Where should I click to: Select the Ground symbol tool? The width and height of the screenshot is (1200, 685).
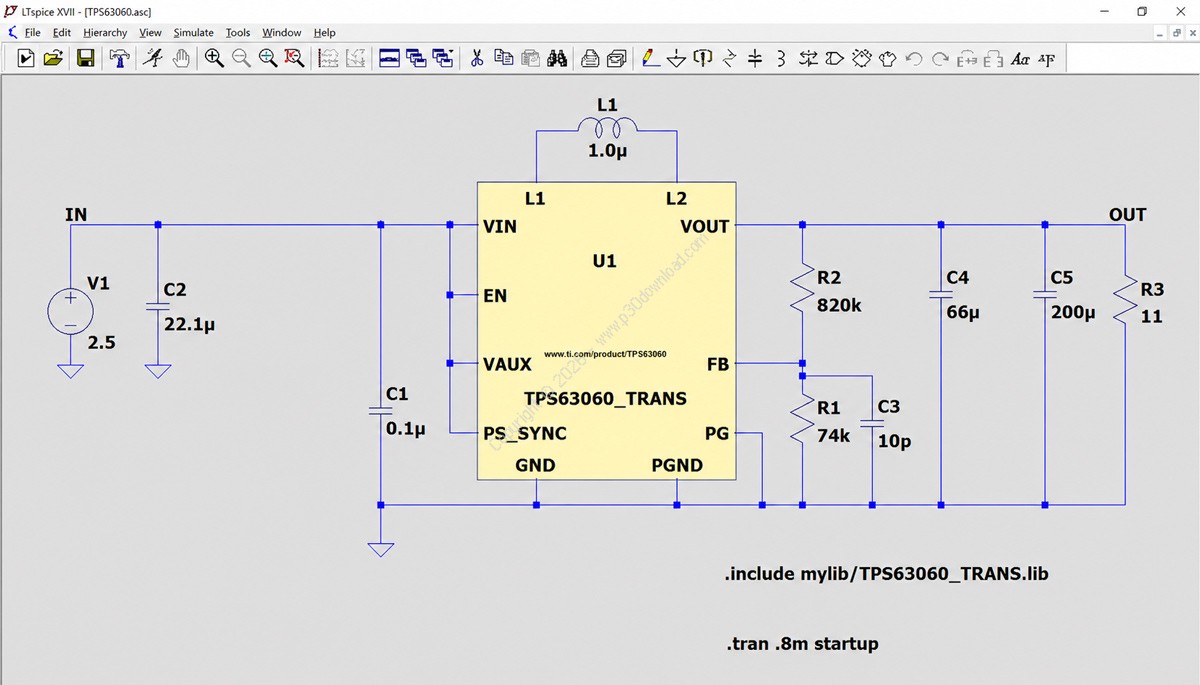click(x=677, y=59)
